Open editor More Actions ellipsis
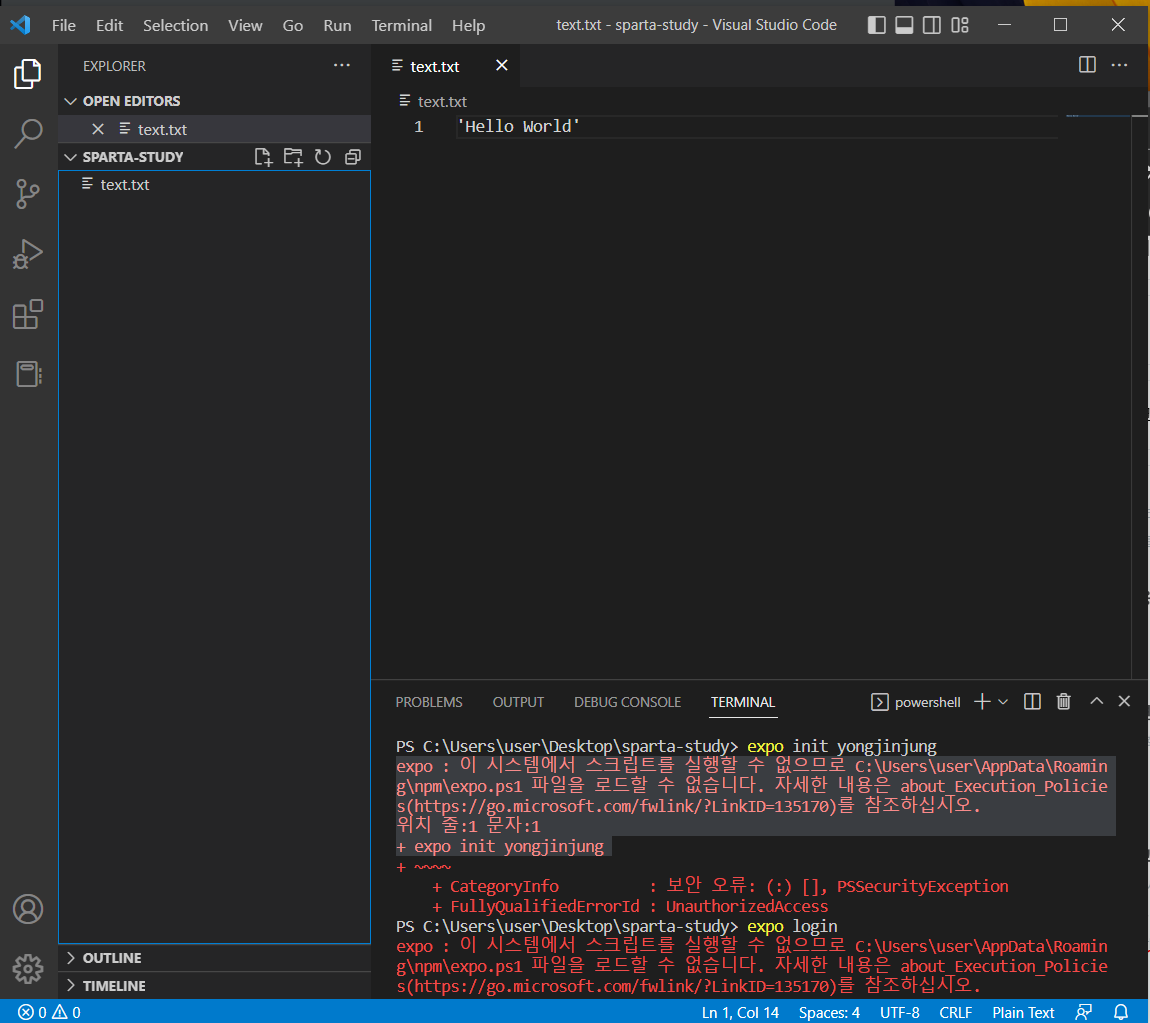This screenshot has width=1150, height=1023. (1119, 65)
